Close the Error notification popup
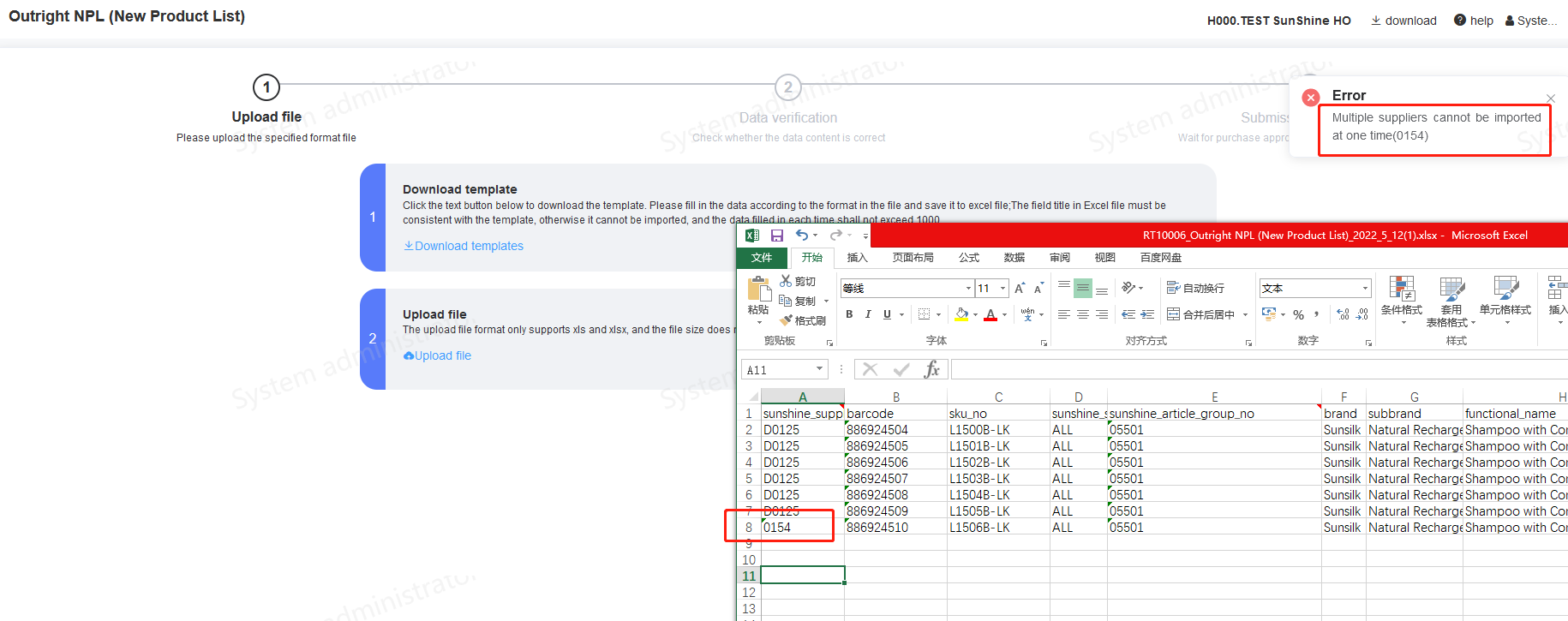The height and width of the screenshot is (621, 1568). 1550,98
